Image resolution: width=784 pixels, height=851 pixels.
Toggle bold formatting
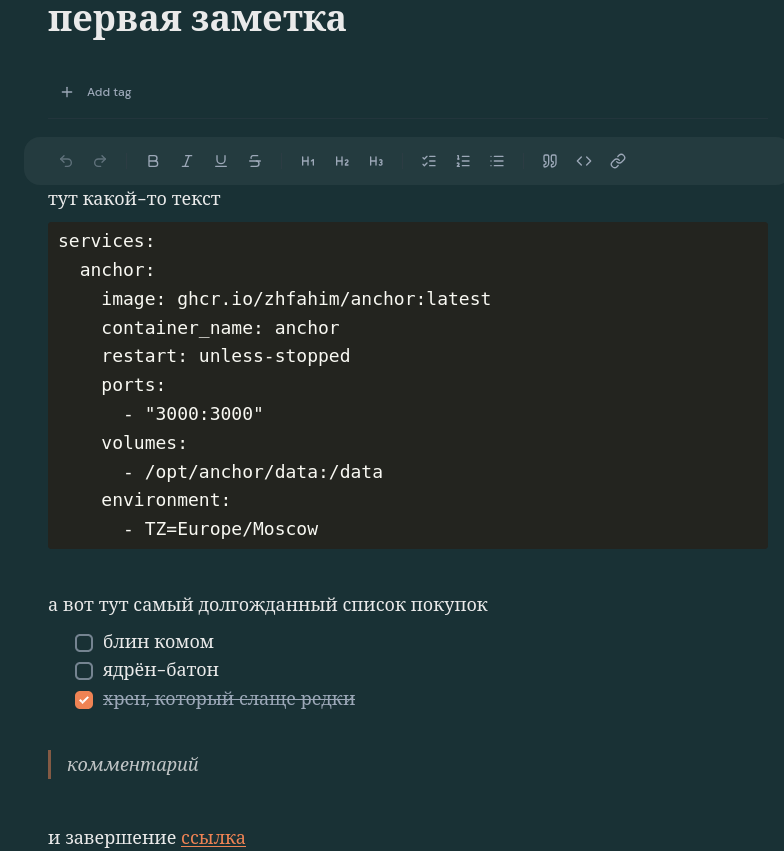pos(153,161)
